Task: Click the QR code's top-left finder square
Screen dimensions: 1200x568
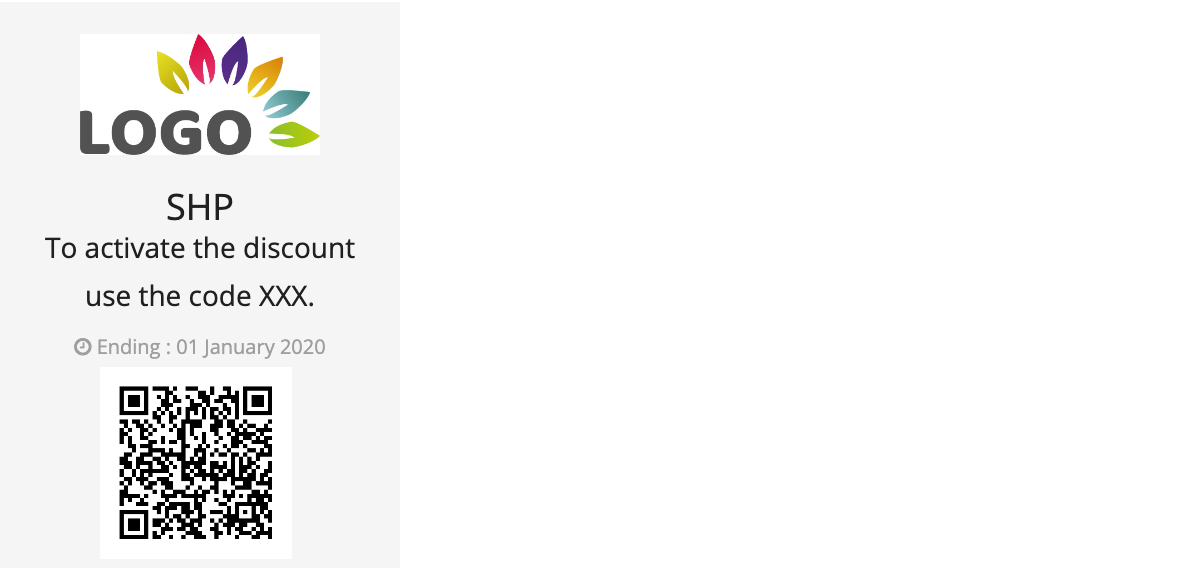Action: (x=134, y=401)
